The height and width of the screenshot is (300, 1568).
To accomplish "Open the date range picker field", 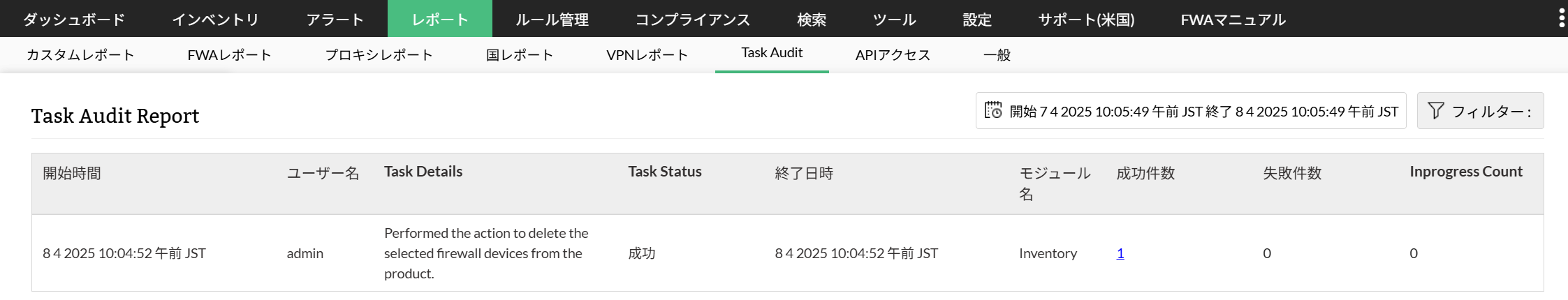I will coord(1203,111).
